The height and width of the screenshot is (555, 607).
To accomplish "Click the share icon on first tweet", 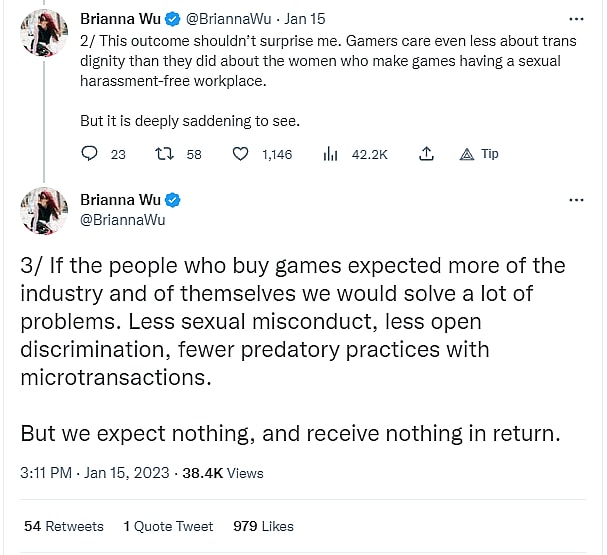I will [x=426, y=154].
